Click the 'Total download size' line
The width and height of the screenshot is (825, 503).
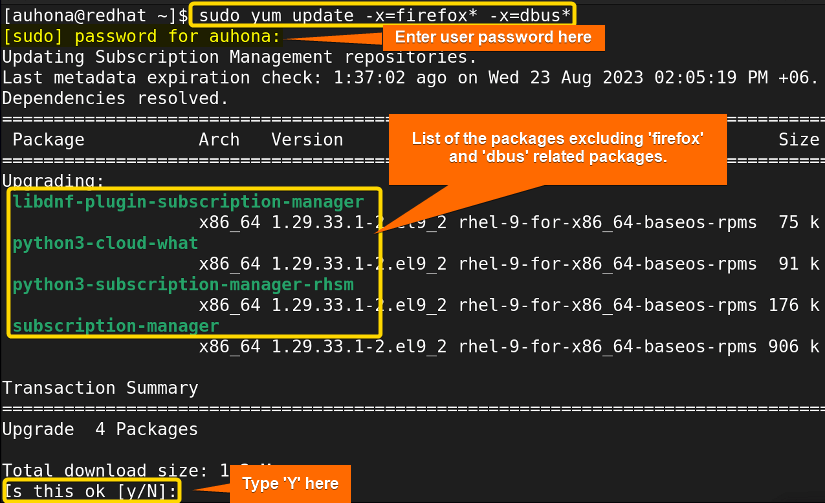point(116,470)
